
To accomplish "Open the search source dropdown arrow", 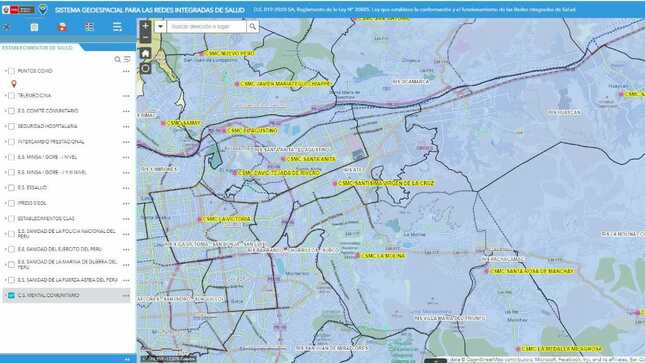I will pos(160,27).
